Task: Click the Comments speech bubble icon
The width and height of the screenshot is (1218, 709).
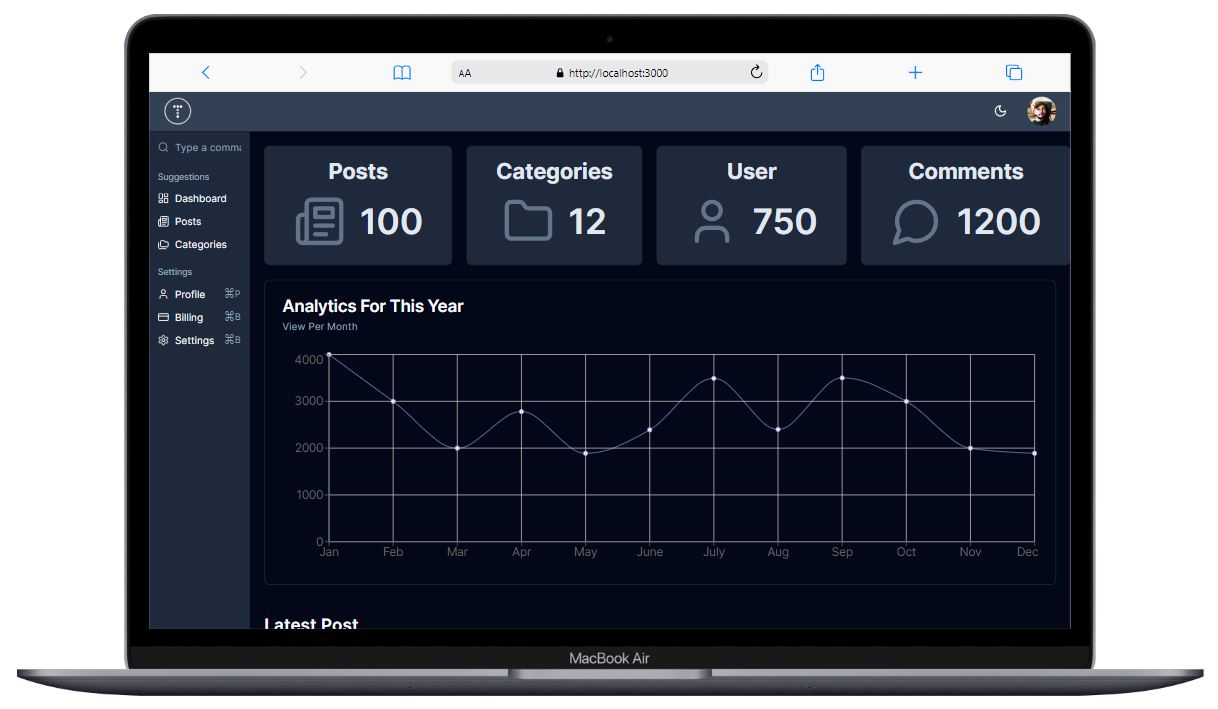Action: (x=915, y=222)
